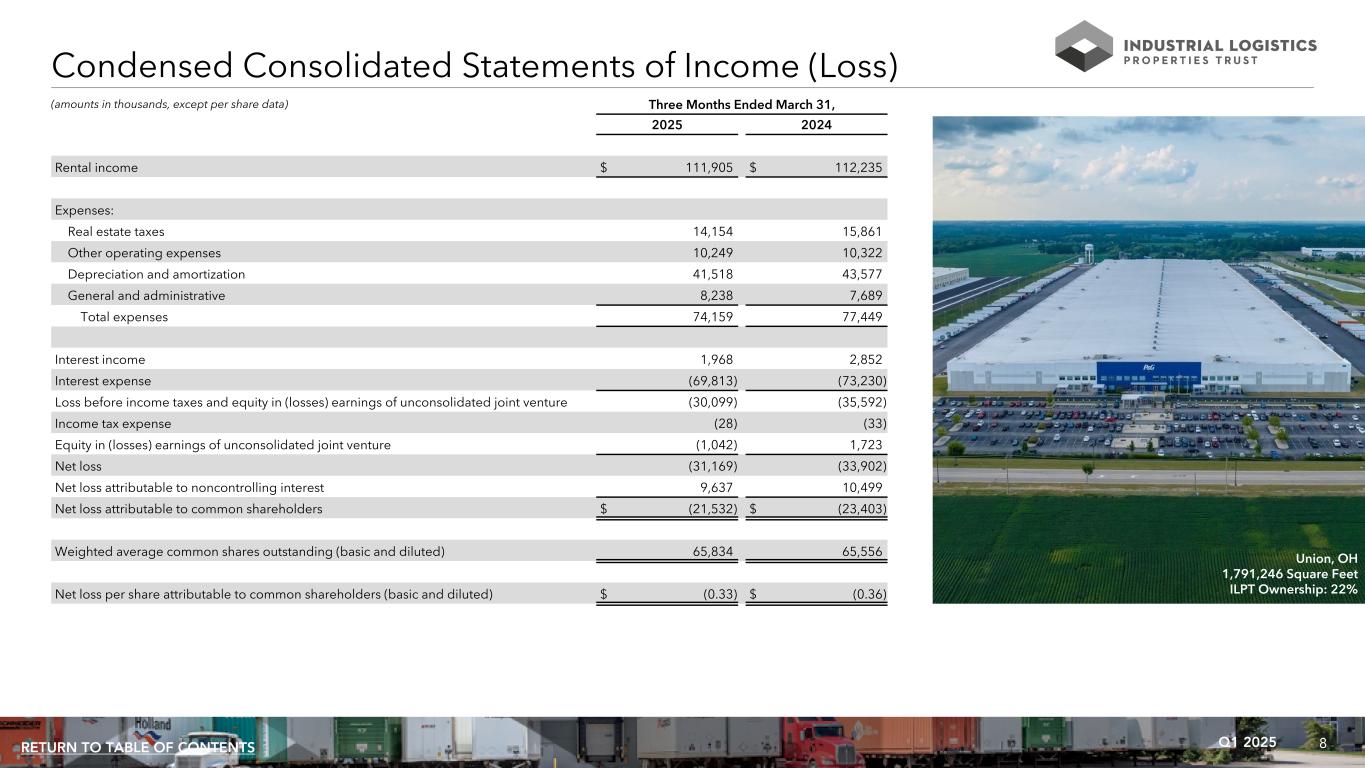Viewport: 1365px width, 768px height.
Task: Select the 2025 column header
Action: pyautogui.click(x=667, y=125)
